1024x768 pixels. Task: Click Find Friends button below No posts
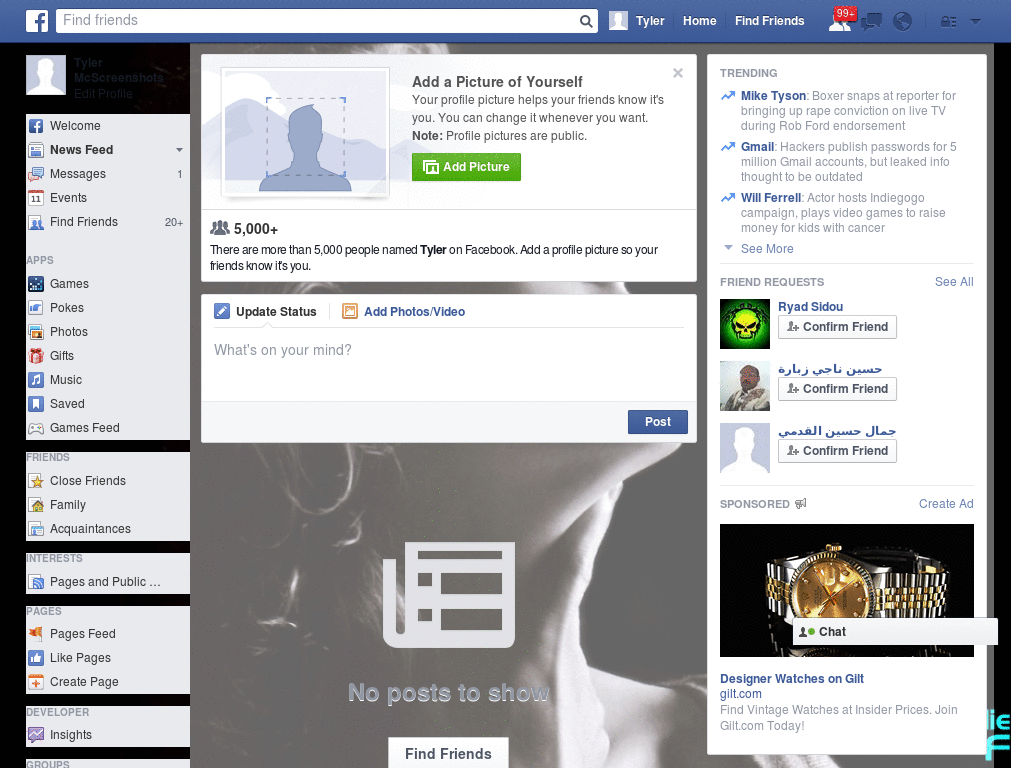448,754
